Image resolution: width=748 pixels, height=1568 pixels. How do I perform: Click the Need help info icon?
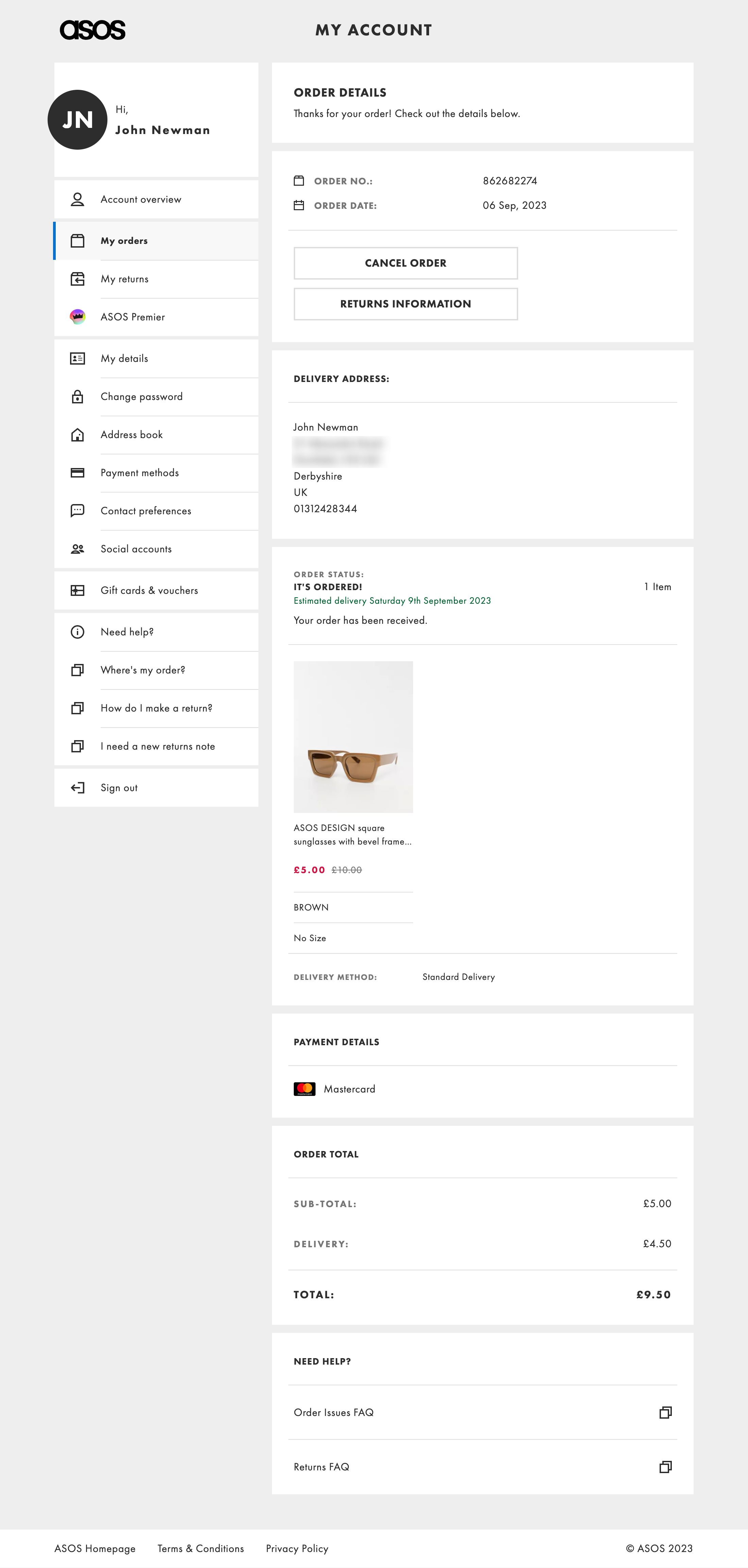77,632
